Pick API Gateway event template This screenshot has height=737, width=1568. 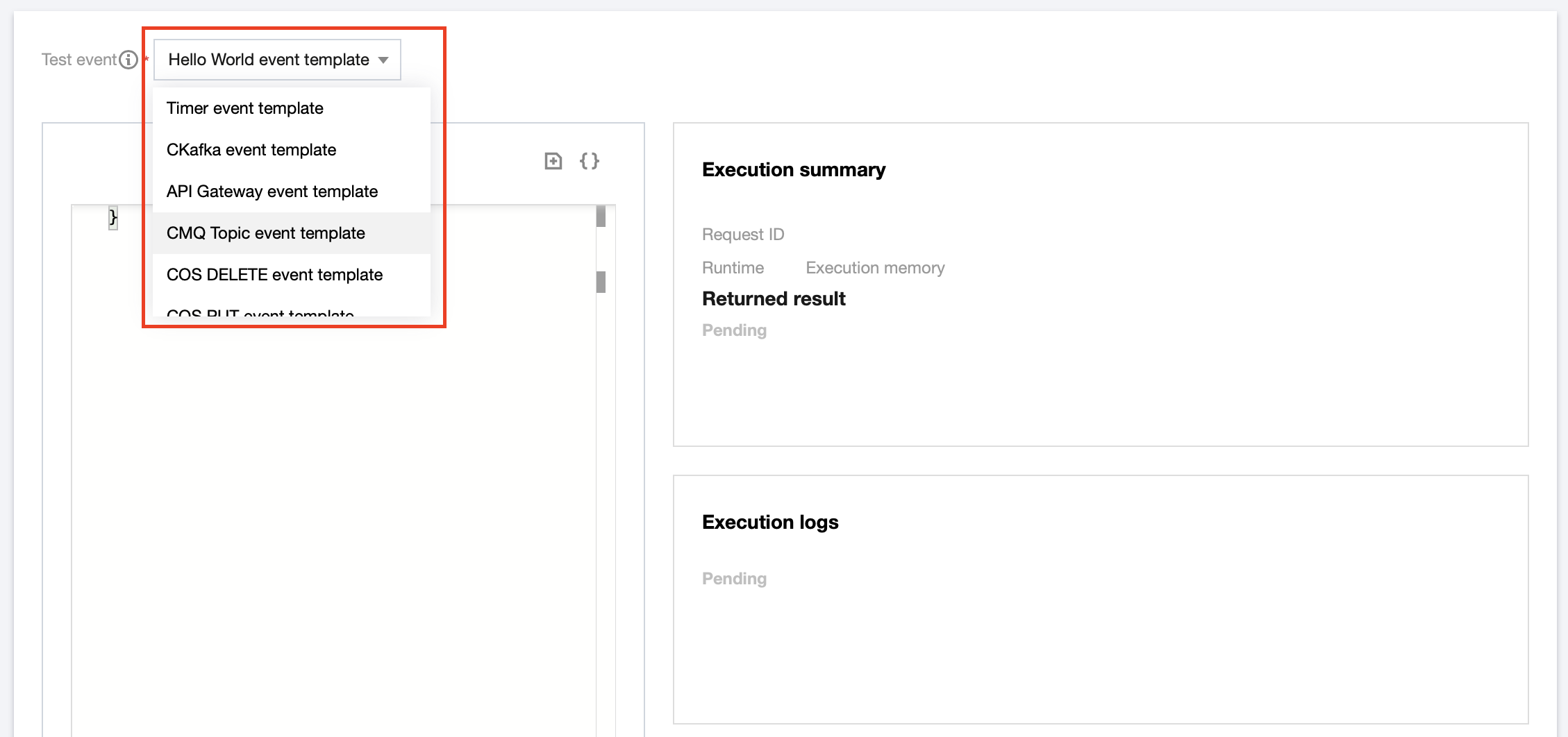272,192
